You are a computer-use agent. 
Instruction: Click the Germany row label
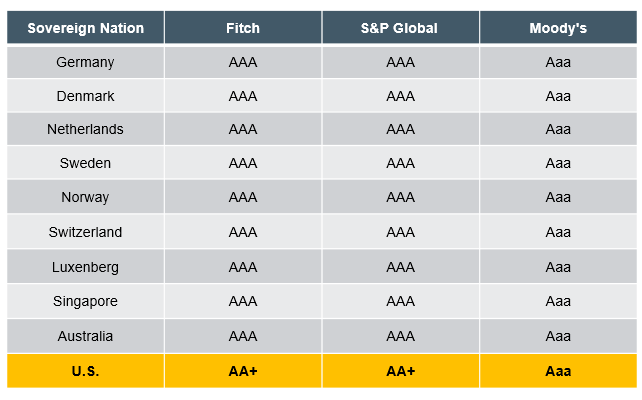(86, 62)
